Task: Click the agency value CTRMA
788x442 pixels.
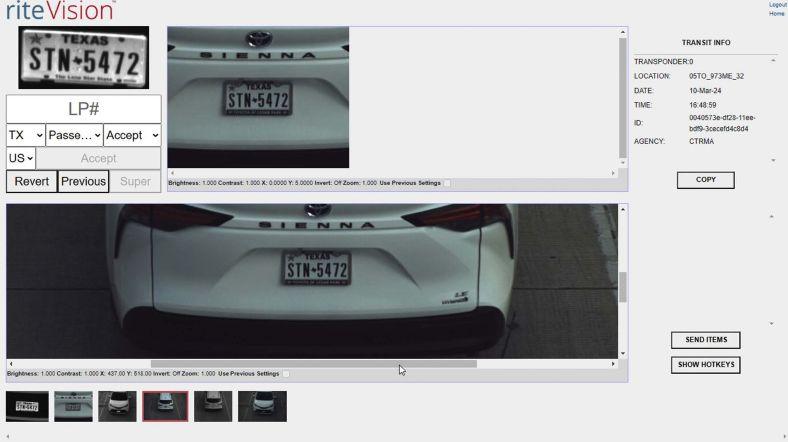Action: pyautogui.click(x=701, y=142)
